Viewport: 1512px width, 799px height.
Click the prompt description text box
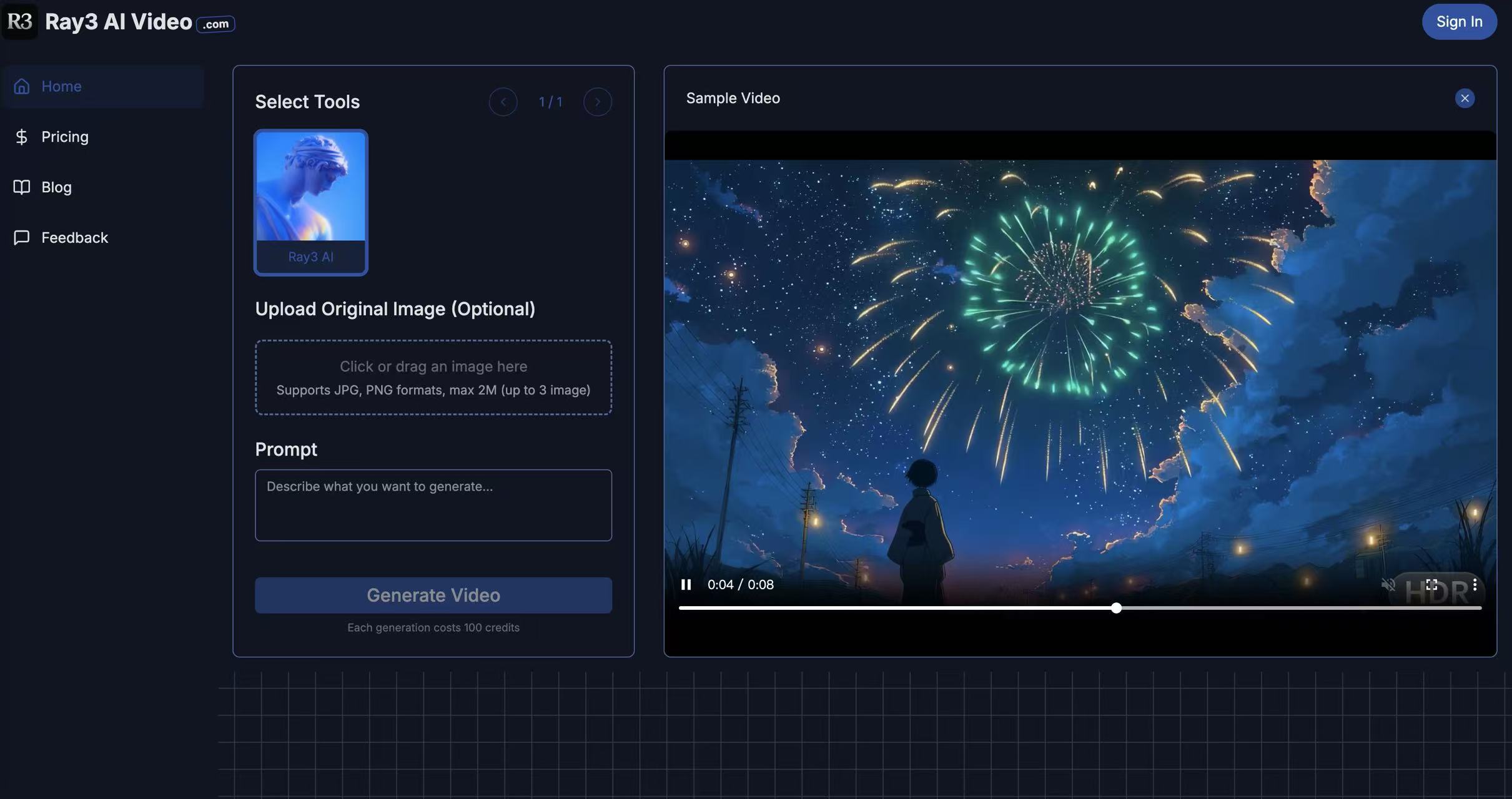tap(433, 505)
